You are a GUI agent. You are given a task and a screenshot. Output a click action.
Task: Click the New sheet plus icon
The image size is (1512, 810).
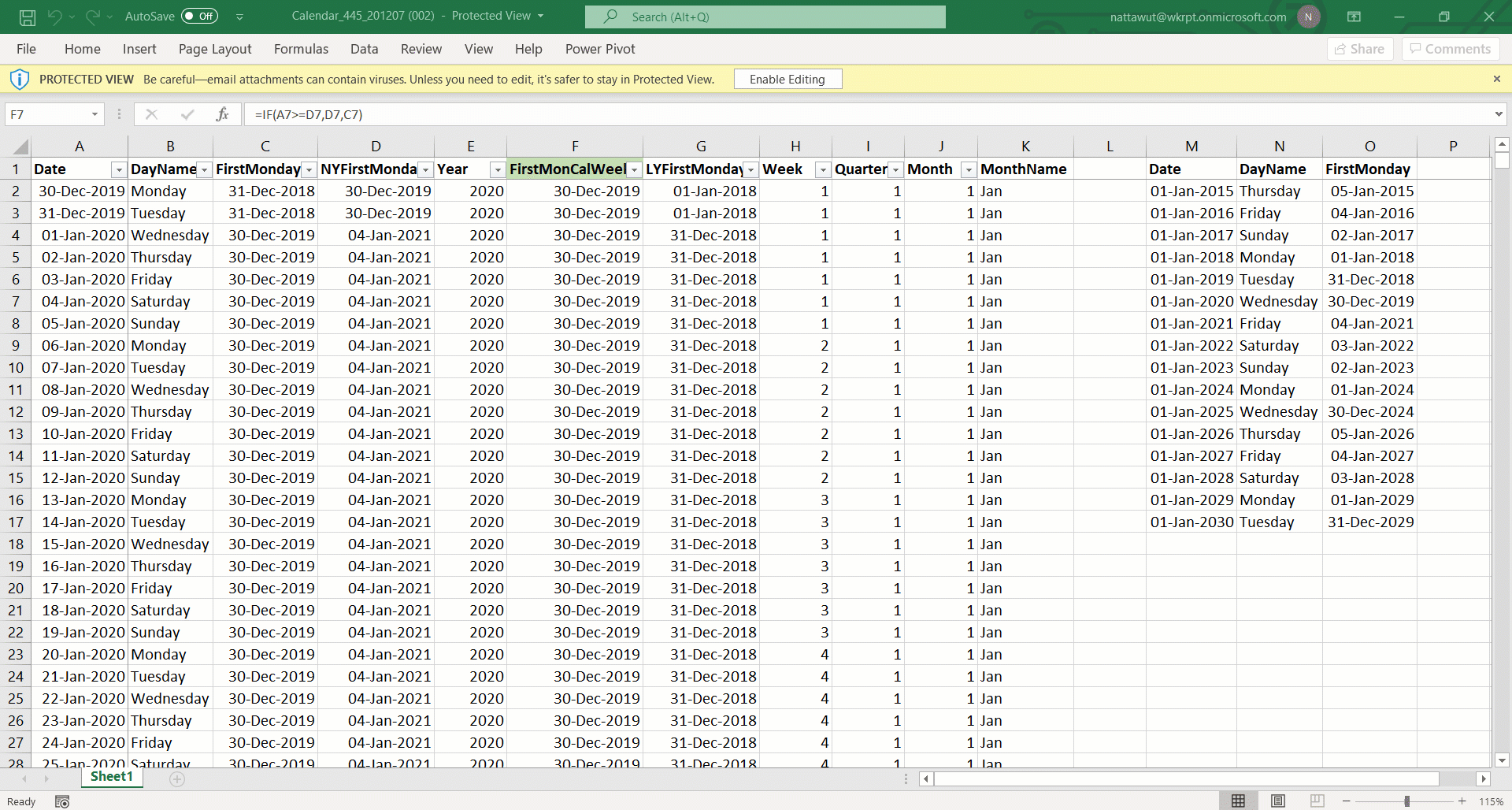pyautogui.click(x=177, y=779)
